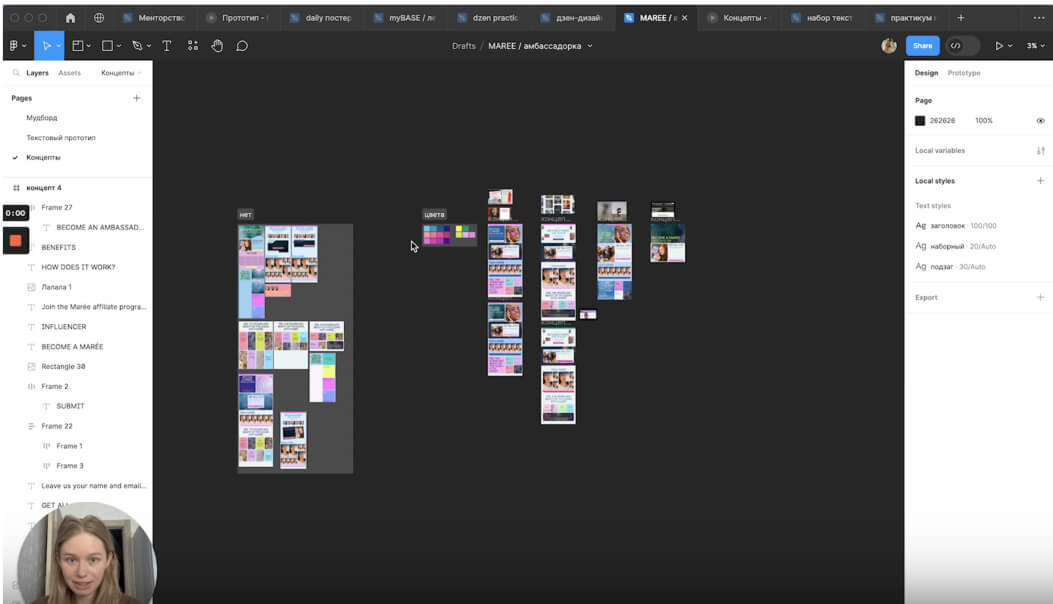
Task: Open the Figma main menu
Action: (x=13, y=46)
